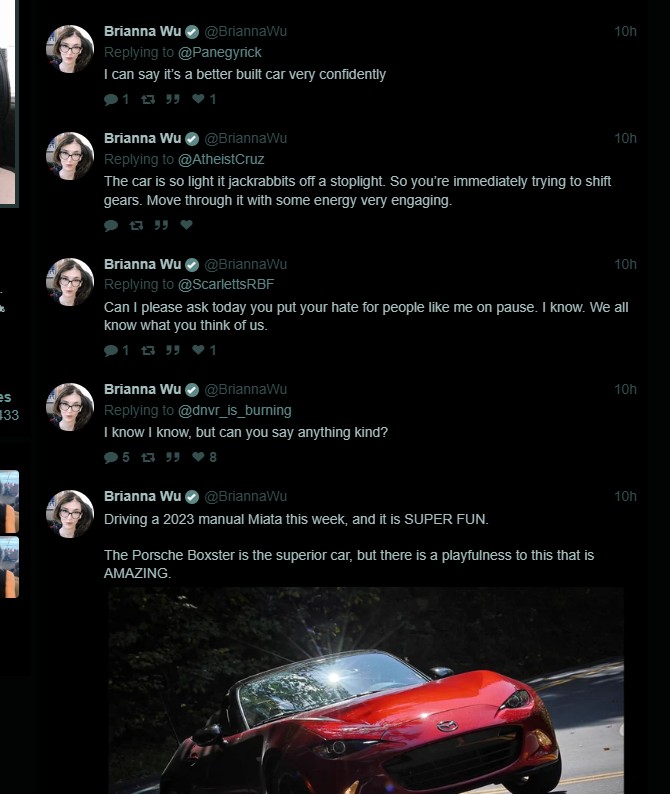Quote the 'say anything kind' tweet
Image resolution: width=670 pixels, height=794 pixels.
[173, 457]
